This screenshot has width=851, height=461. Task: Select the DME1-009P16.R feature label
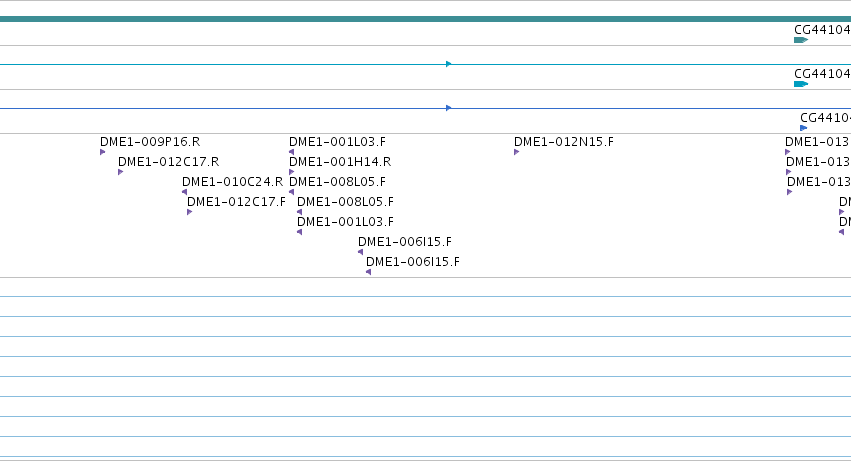[150, 142]
